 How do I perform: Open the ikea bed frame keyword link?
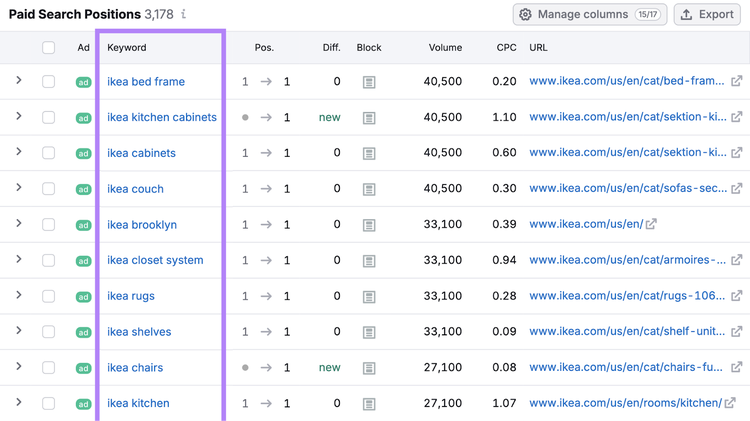point(146,82)
